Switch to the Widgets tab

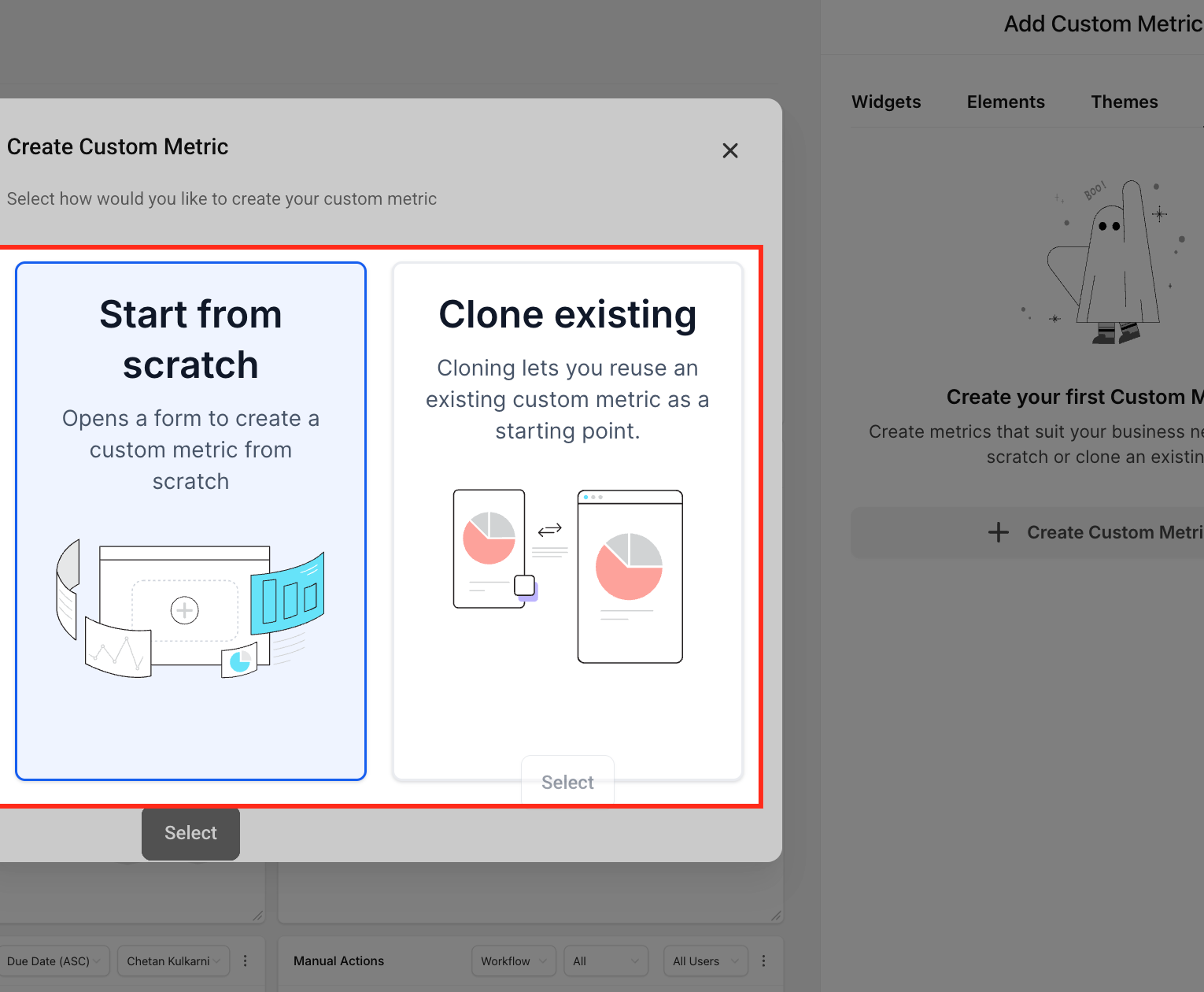click(886, 102)
